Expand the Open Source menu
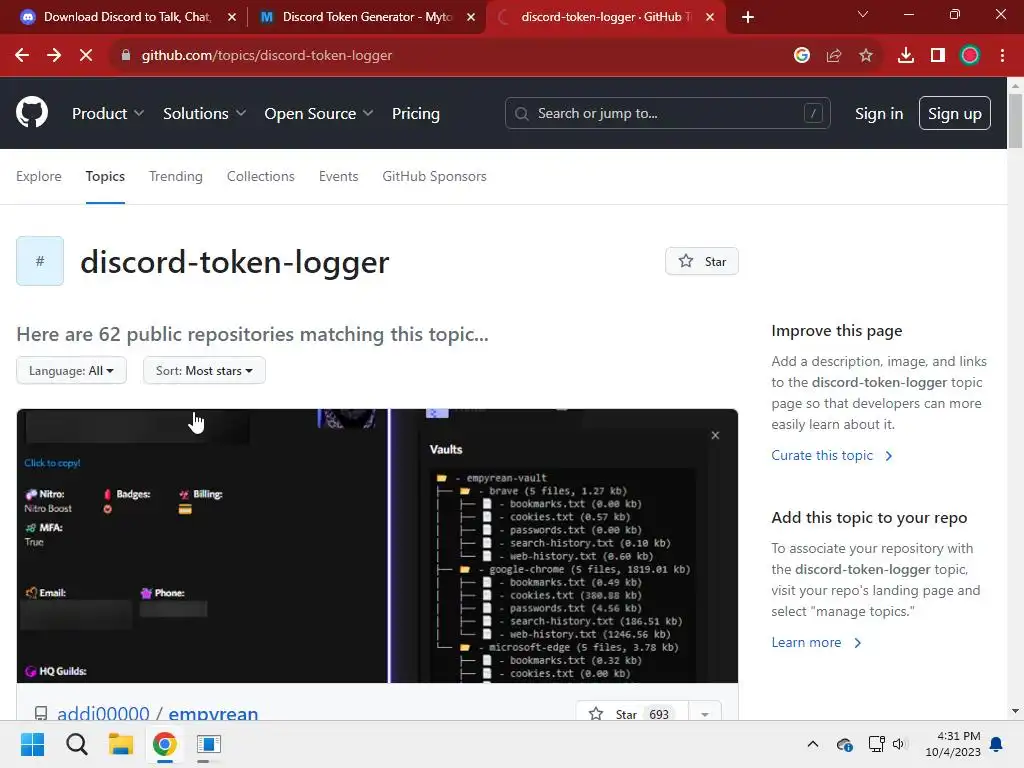 click(x=319, y=114)
